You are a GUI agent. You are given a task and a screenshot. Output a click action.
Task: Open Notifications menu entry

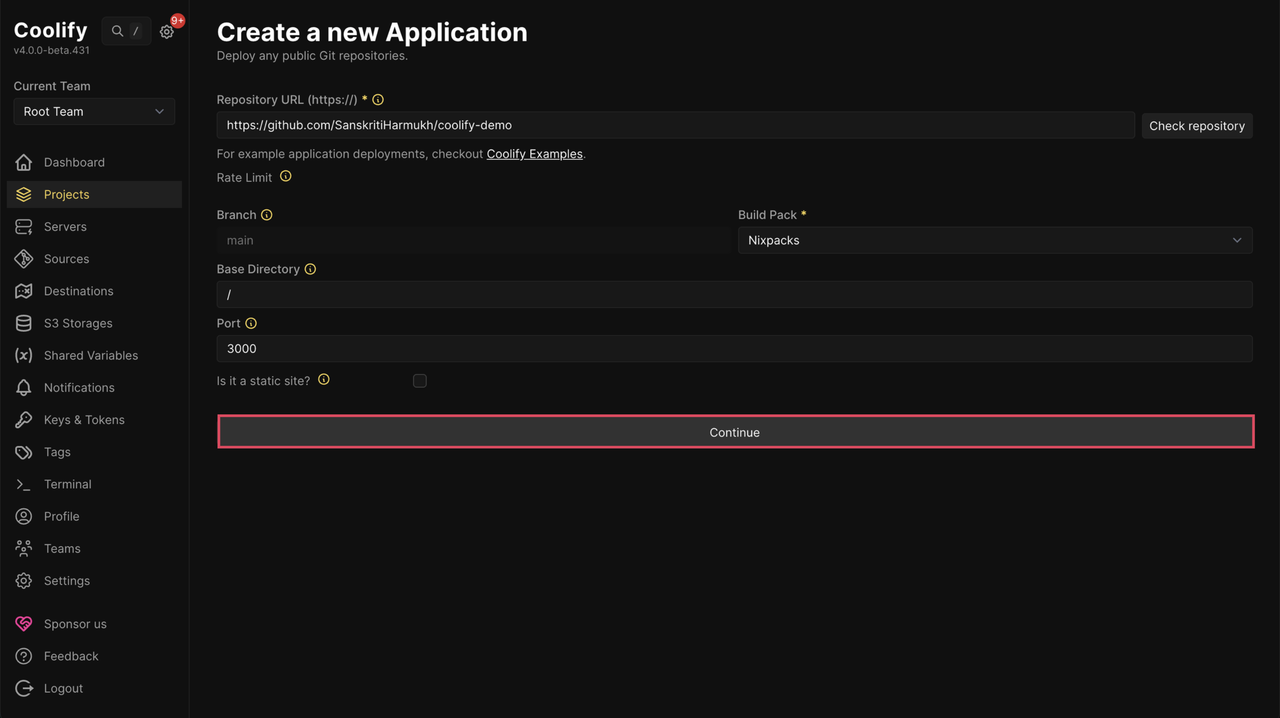tap(94, 388)
